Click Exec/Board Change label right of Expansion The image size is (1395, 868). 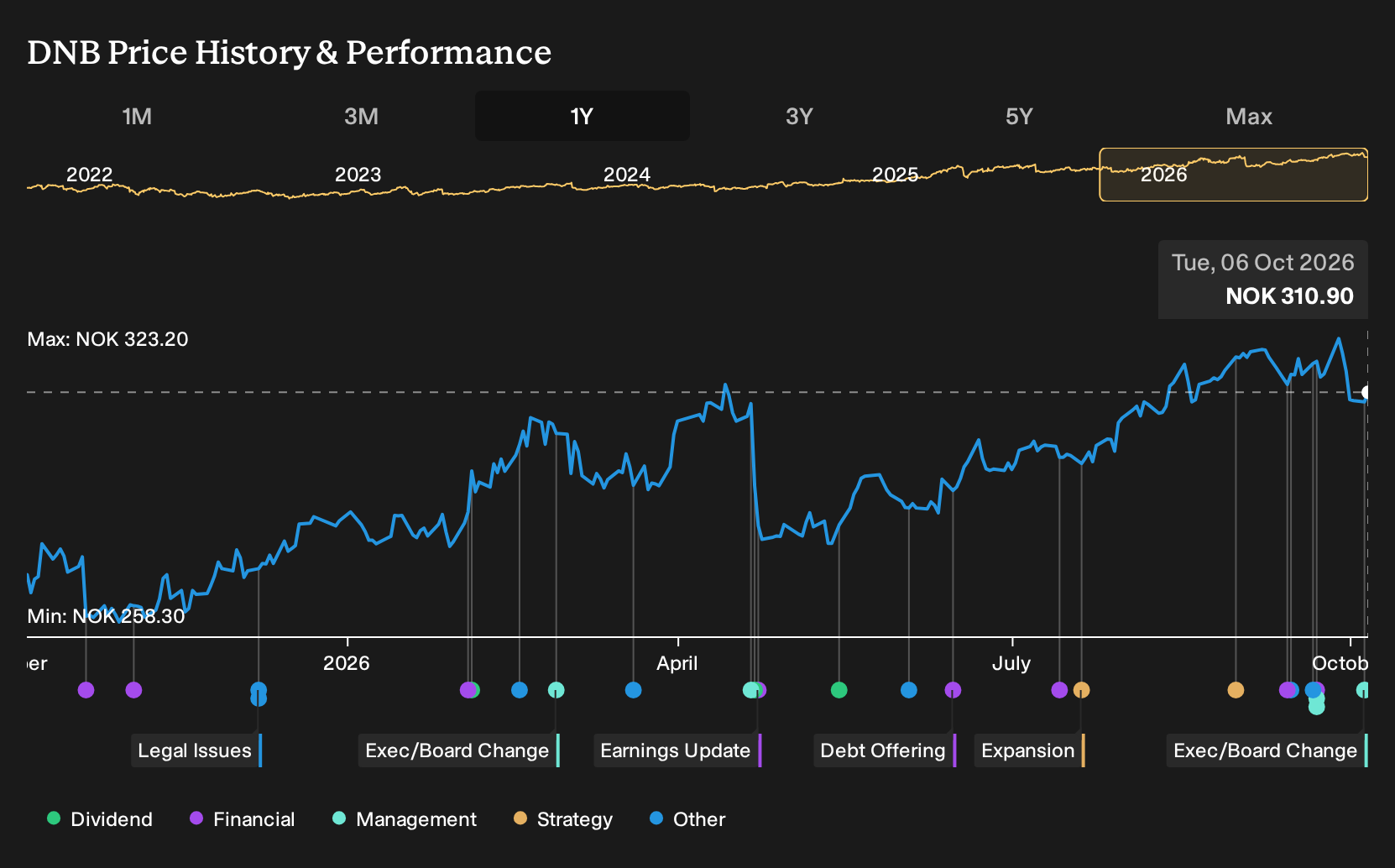[1267, 750]
